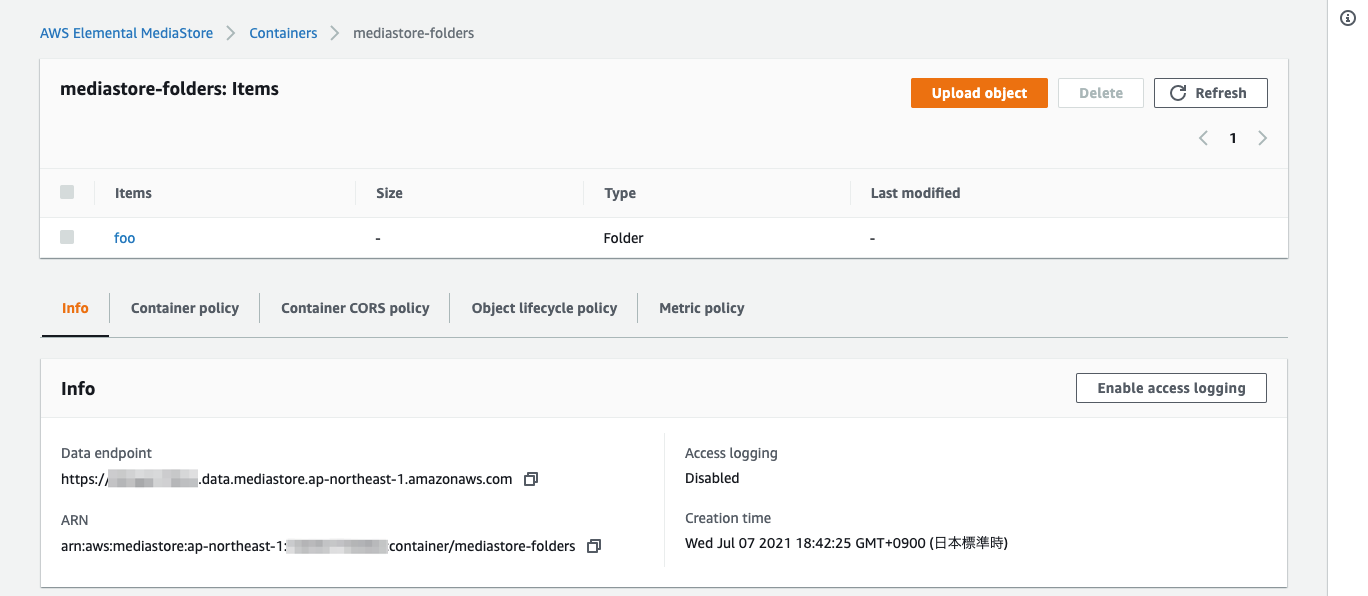
Task: Go to next page arrow in pagination
Action: (1262, 138)
